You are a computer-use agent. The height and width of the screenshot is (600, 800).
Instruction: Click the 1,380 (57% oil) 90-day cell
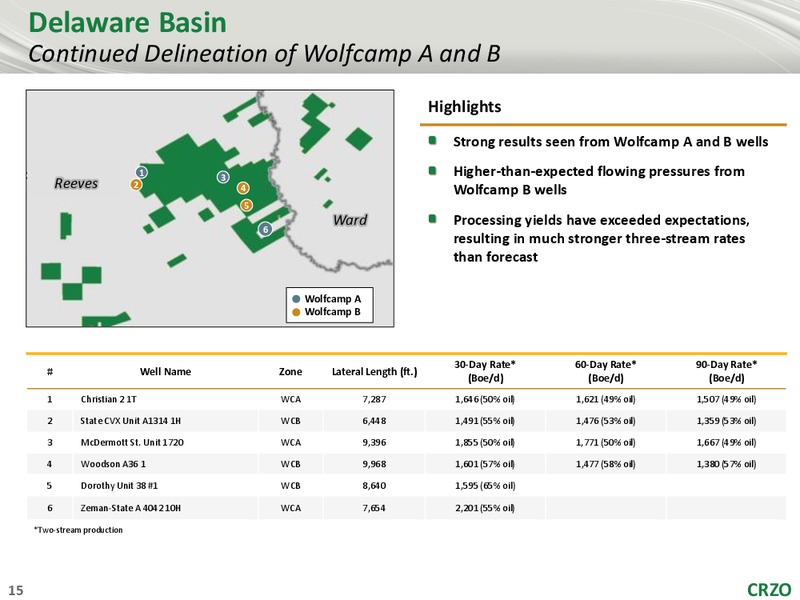727,464
